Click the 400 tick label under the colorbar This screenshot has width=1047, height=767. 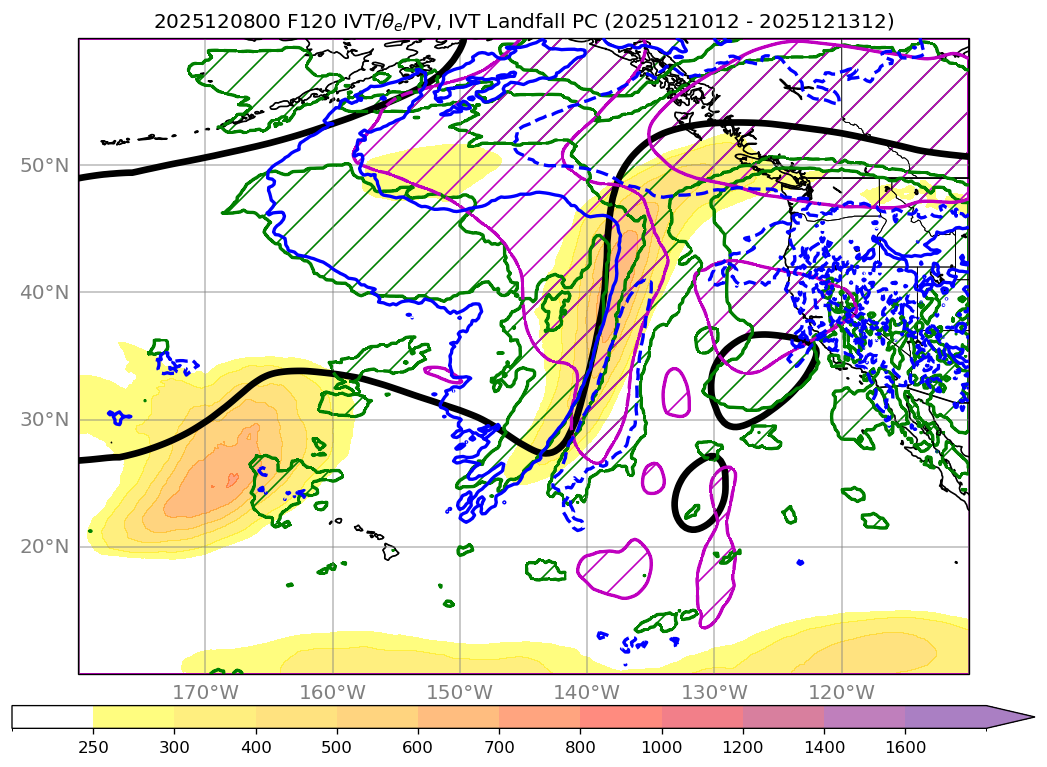[255, 747]
